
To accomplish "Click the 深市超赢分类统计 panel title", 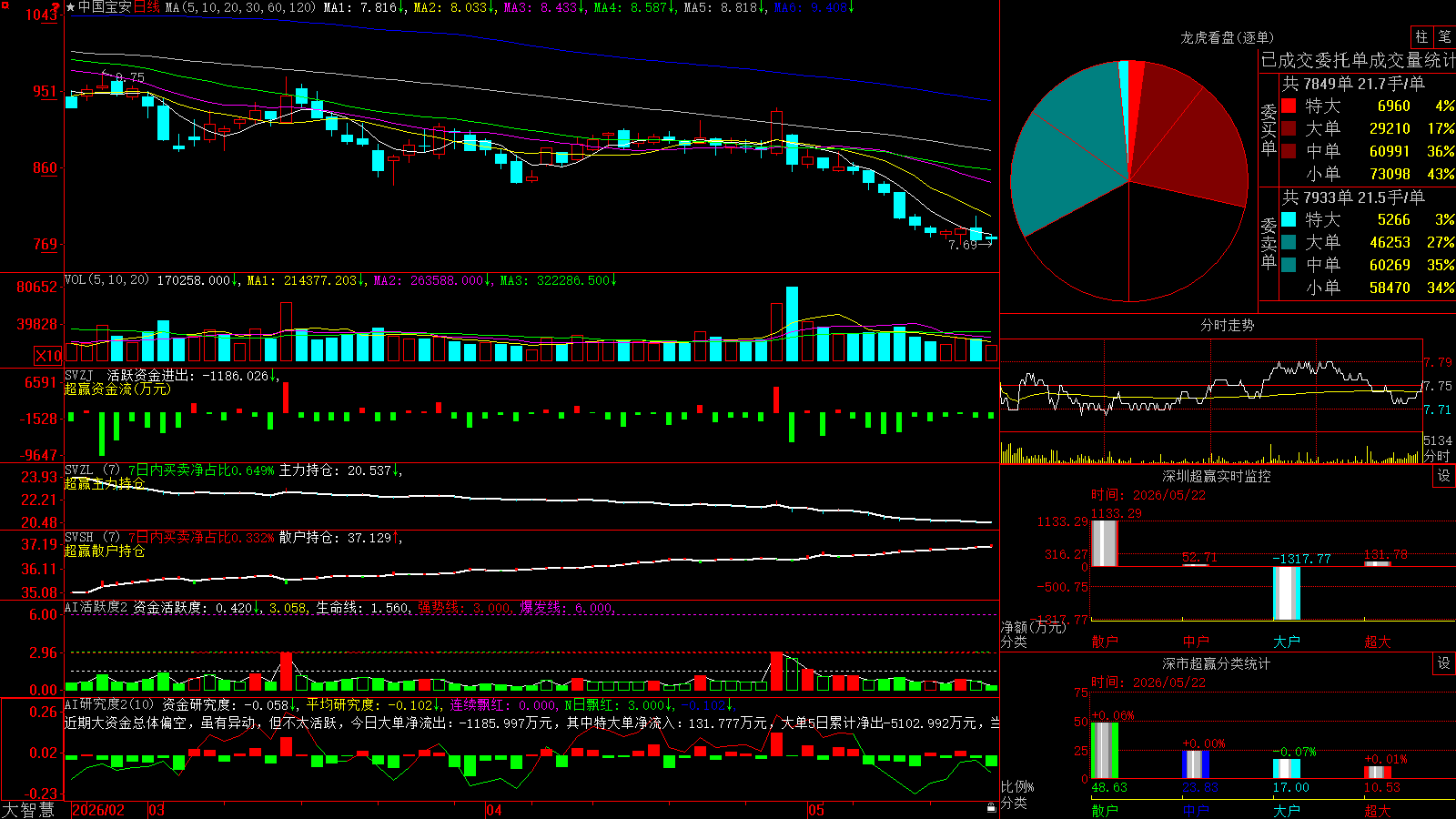I will point(1216,663).
